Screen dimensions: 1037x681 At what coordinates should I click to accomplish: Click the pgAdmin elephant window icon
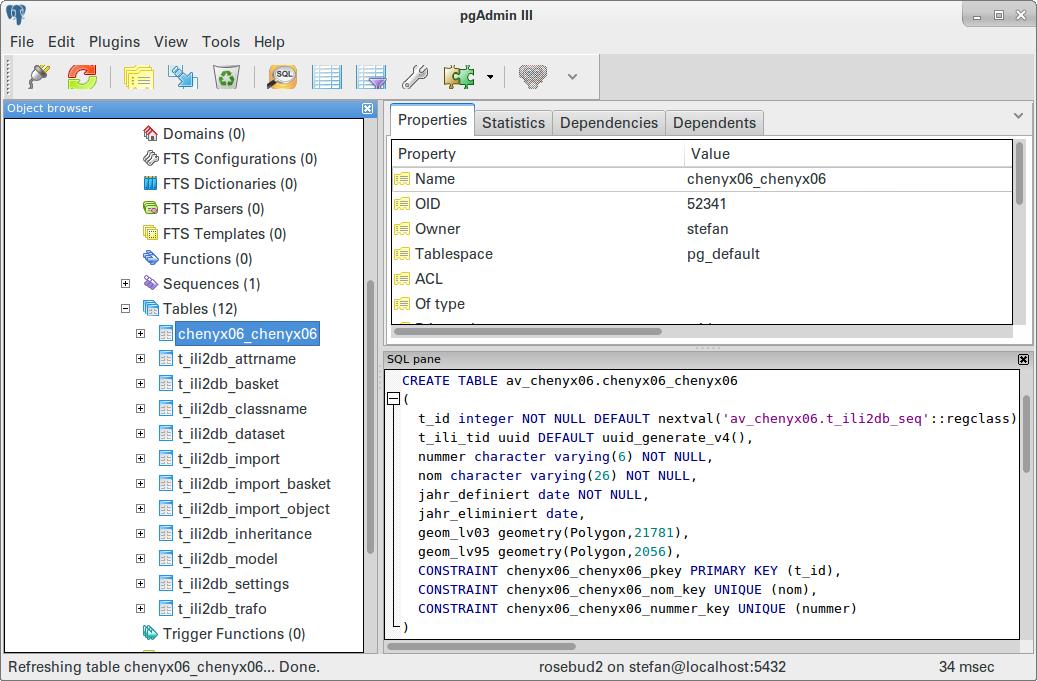tap(17, 15)
